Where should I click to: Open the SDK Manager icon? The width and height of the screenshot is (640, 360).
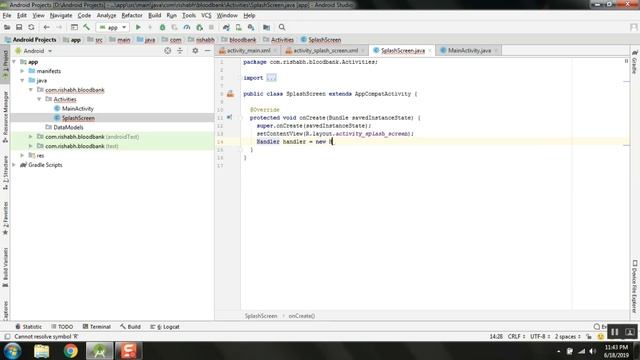click(251, 27)
